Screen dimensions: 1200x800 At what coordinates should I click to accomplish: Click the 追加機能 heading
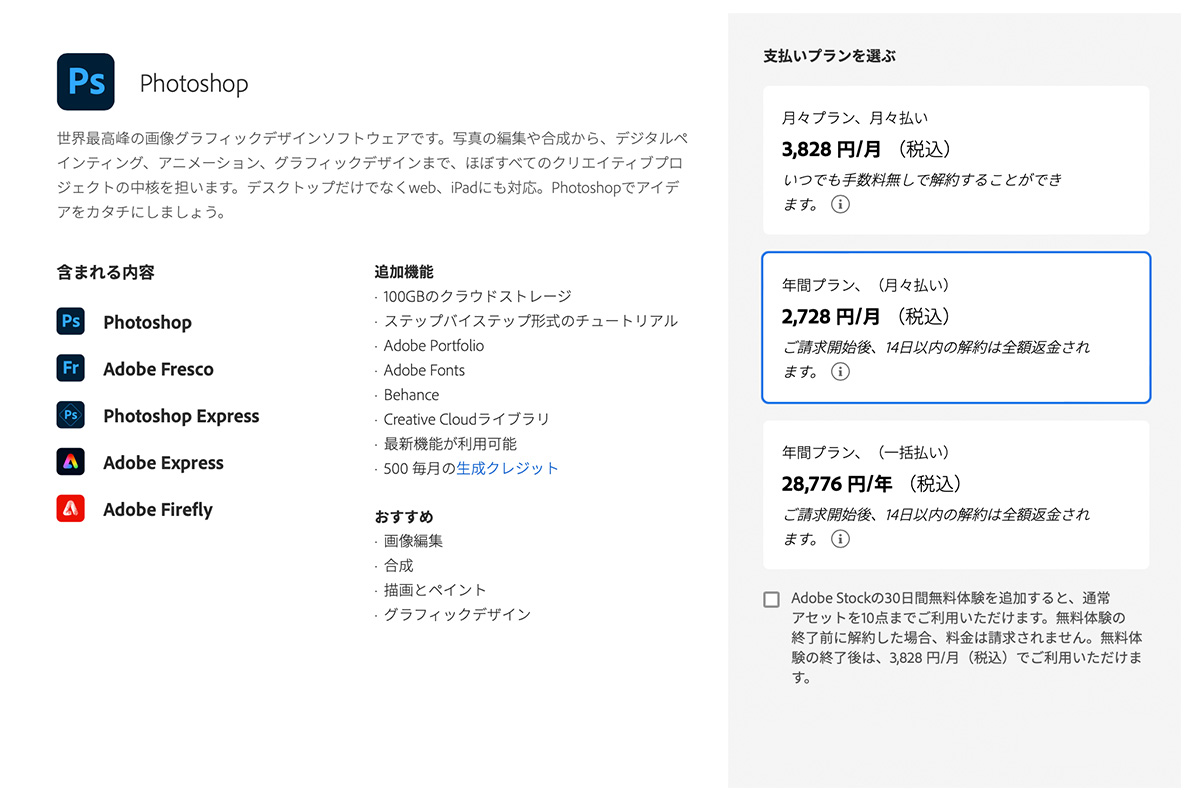[x=404, y=272]
